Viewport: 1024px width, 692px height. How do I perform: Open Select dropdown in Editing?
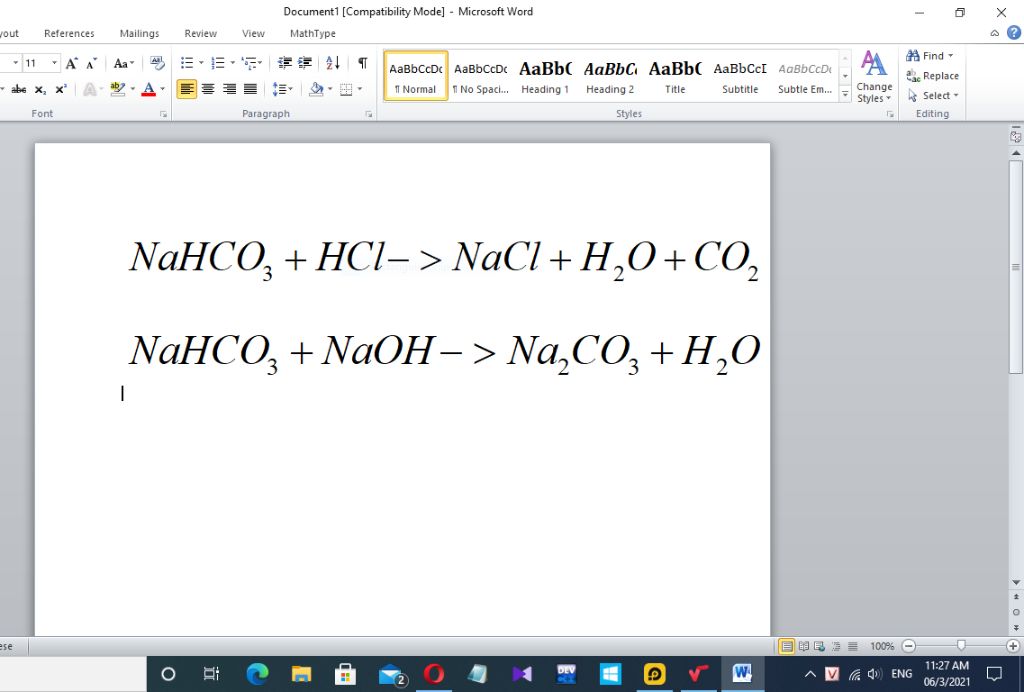[x=933, y=95]
